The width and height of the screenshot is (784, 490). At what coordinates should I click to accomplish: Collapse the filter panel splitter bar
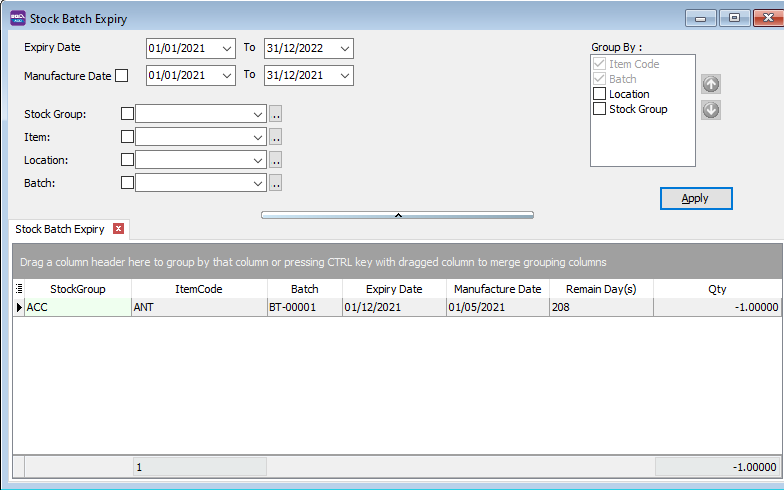(397, 214)
